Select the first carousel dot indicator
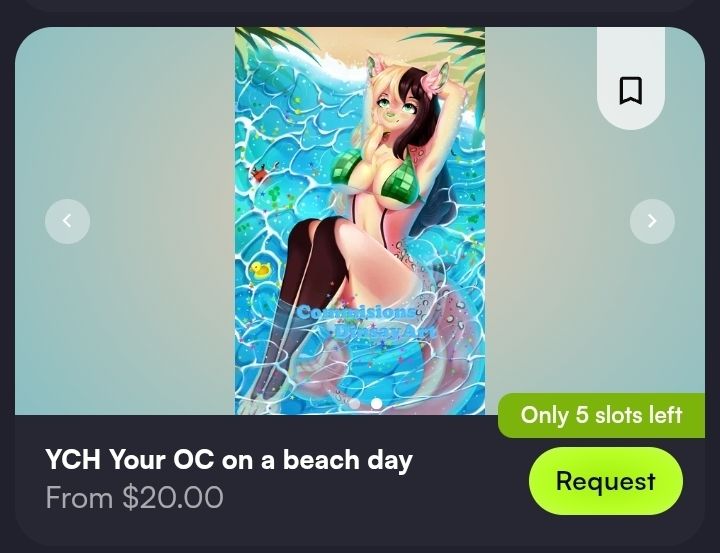 coord(354,403)
